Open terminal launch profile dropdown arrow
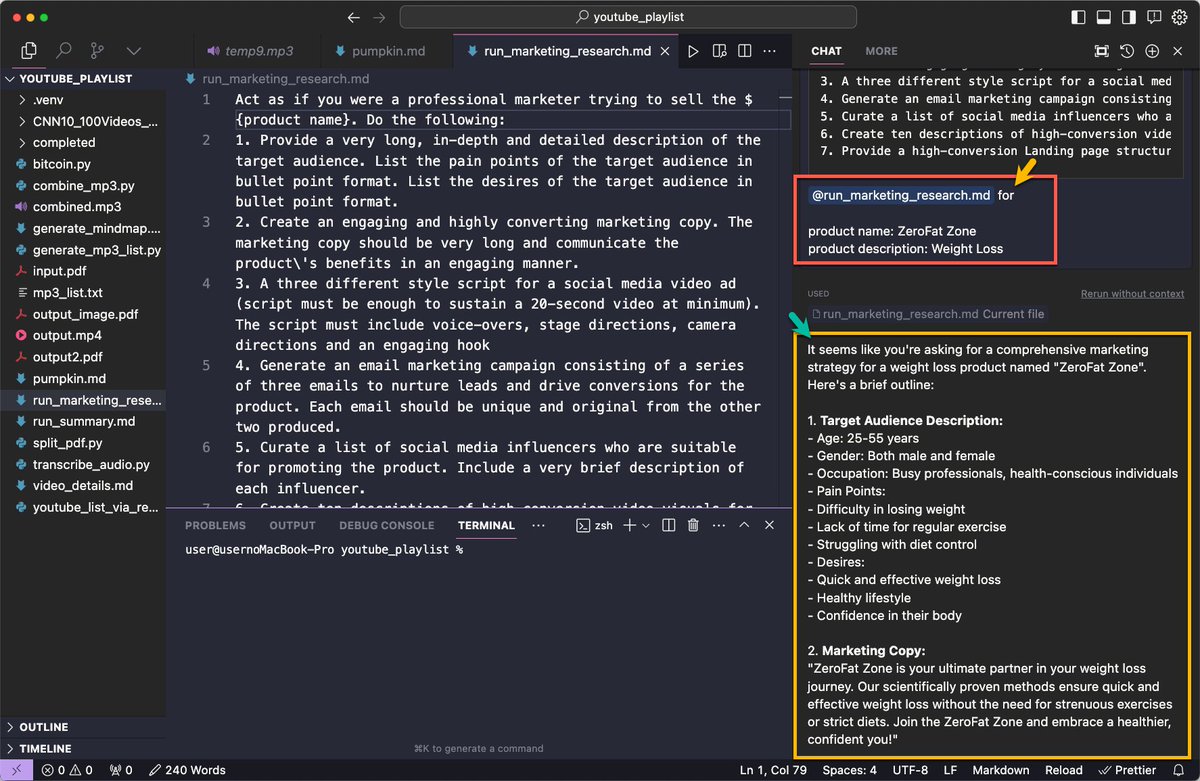Viewport: 1200px width, 781px height. 646,525
